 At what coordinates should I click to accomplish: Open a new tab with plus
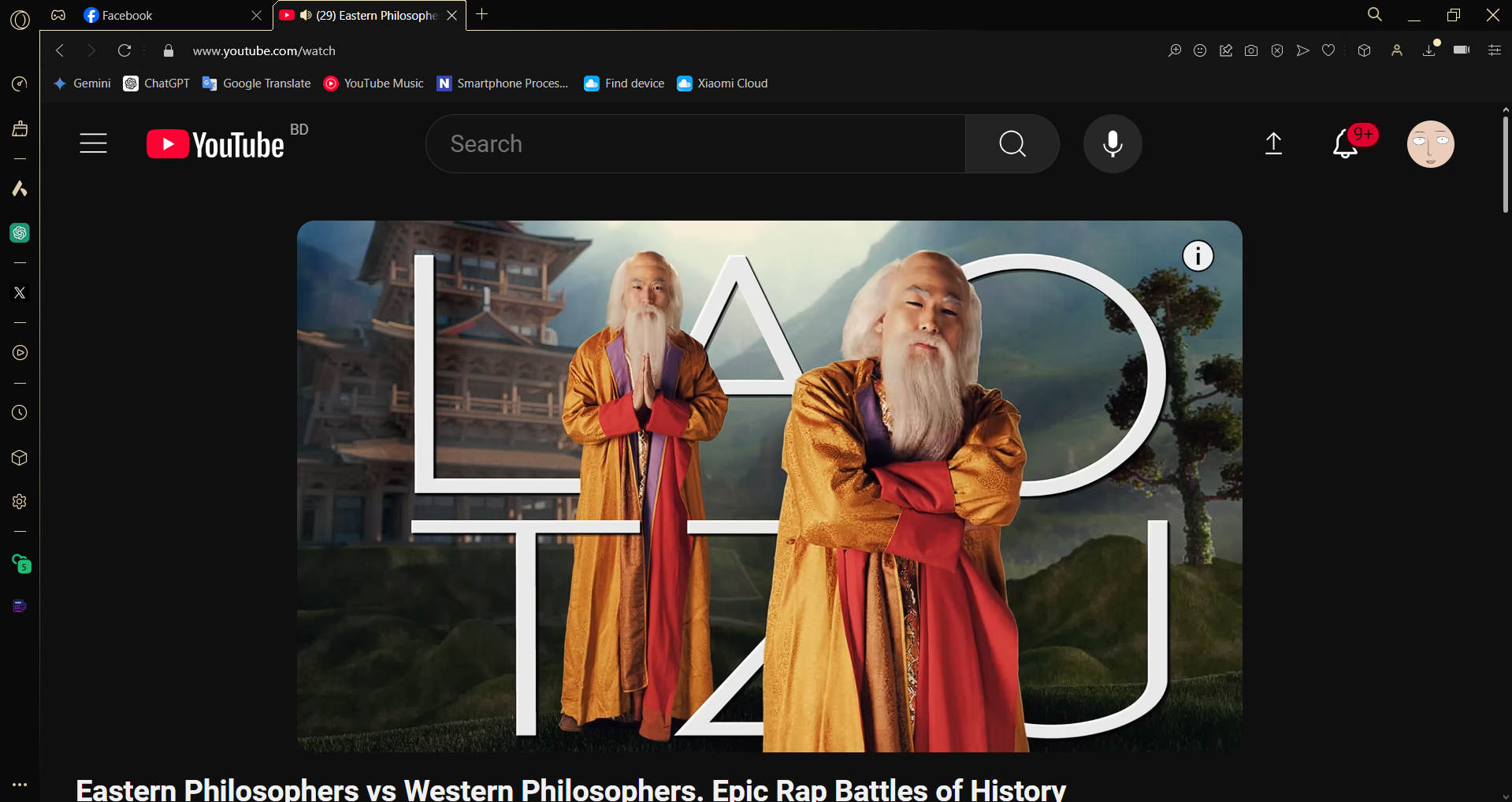[482, 14]
